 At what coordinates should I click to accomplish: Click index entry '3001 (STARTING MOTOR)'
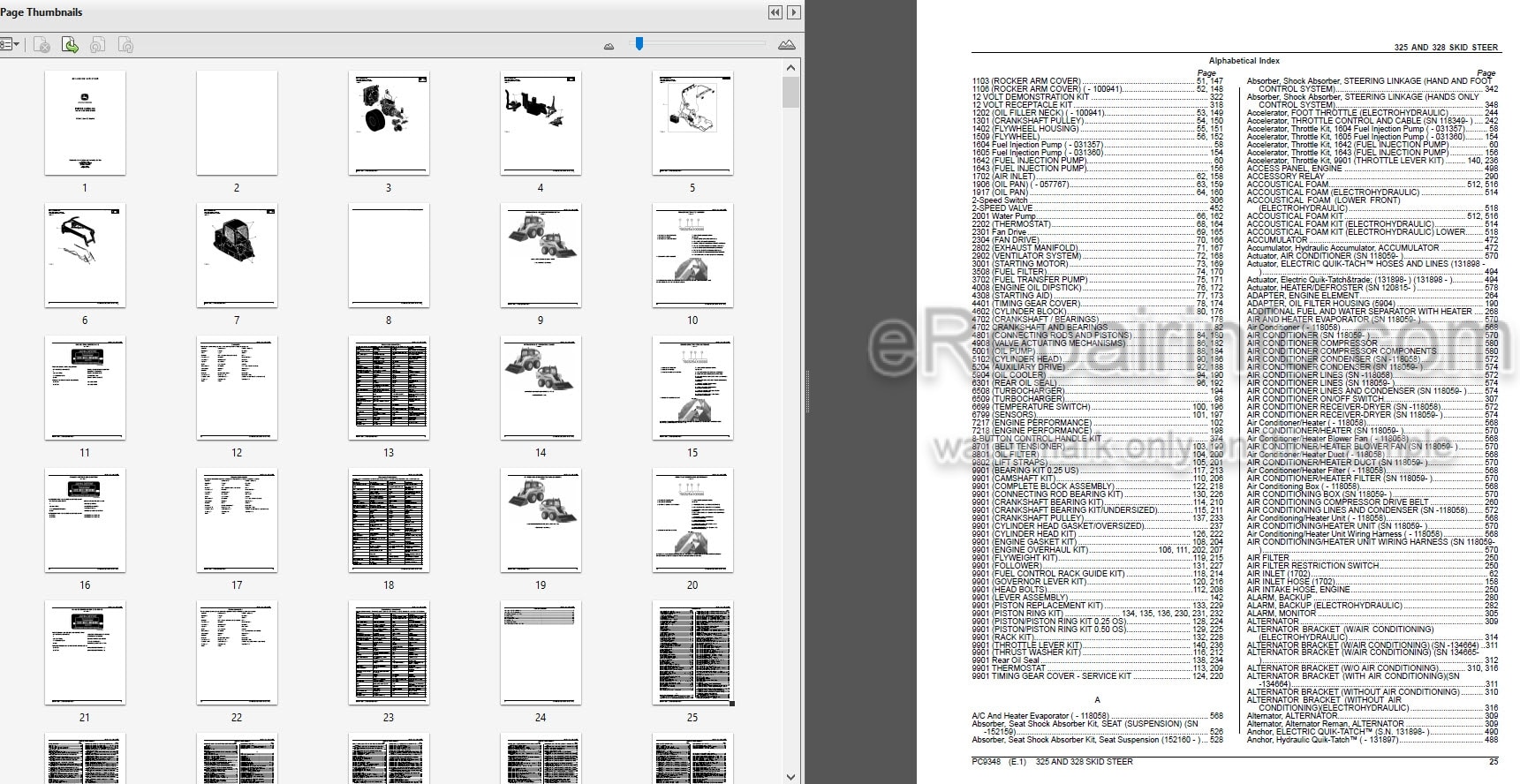[1019, 264]
